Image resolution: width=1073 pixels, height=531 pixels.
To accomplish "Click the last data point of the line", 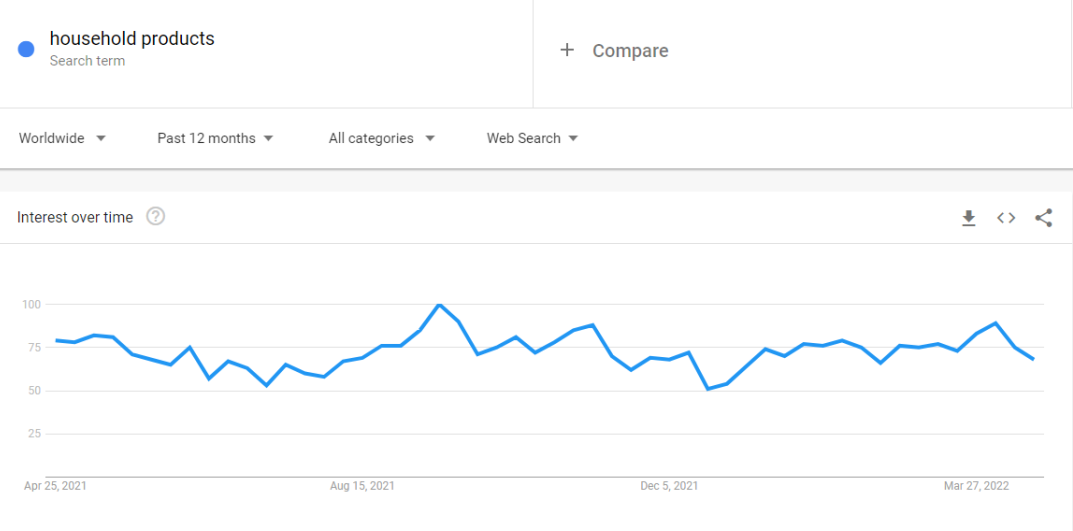I will coord(1033,359).
